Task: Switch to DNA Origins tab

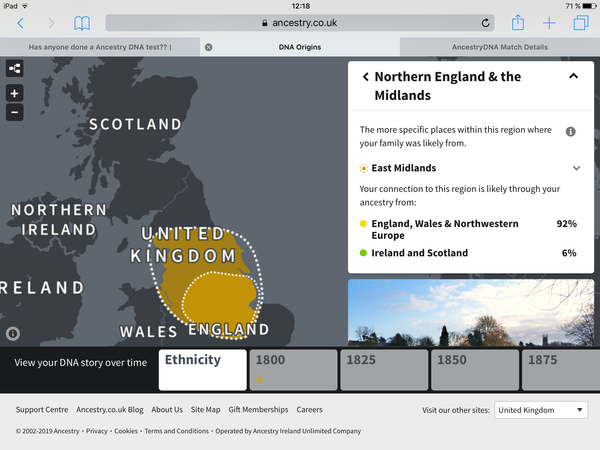Action: pyautogui.click(x=300, y=47)
